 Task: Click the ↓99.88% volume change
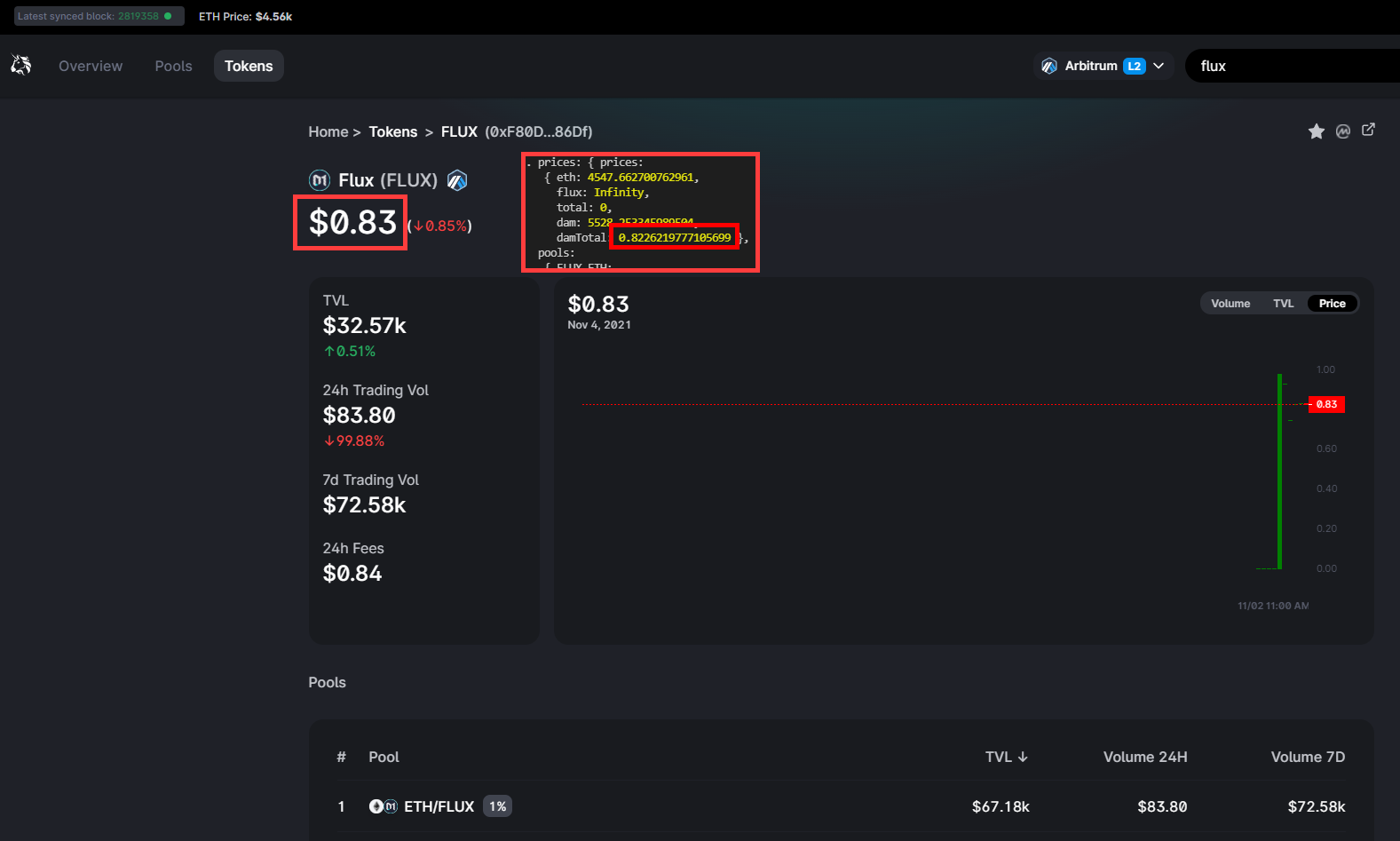(354, 441)
